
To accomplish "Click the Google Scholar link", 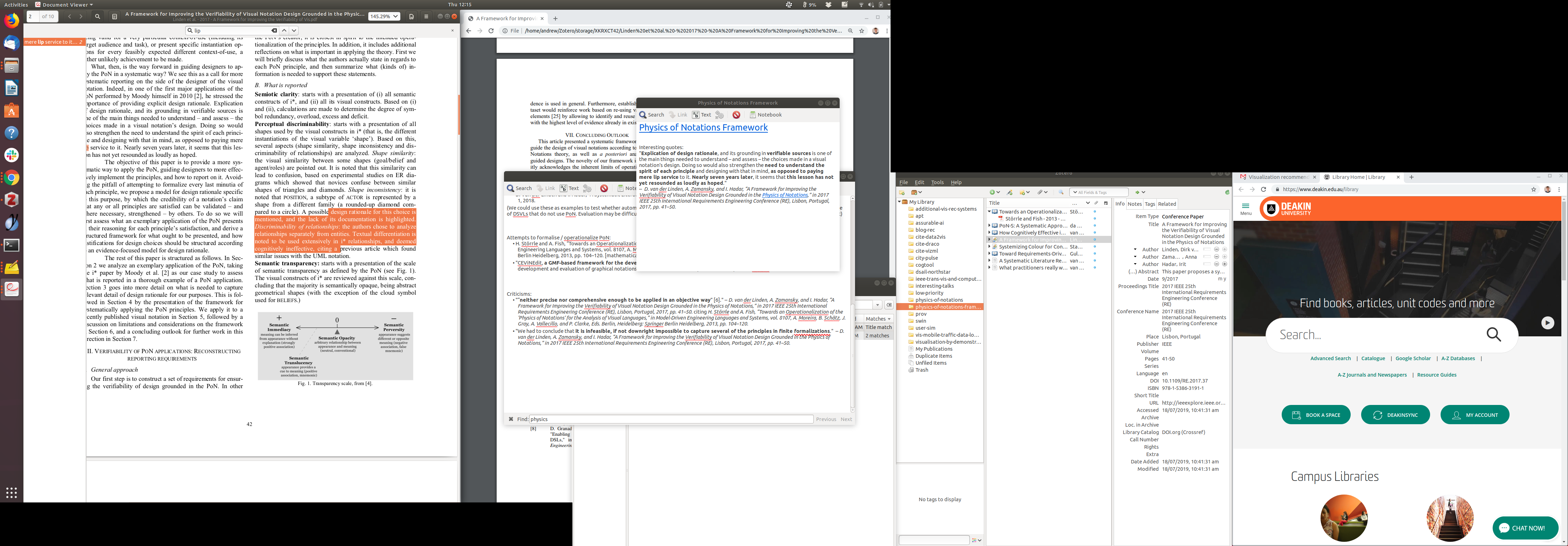I will click(1413, 358).
